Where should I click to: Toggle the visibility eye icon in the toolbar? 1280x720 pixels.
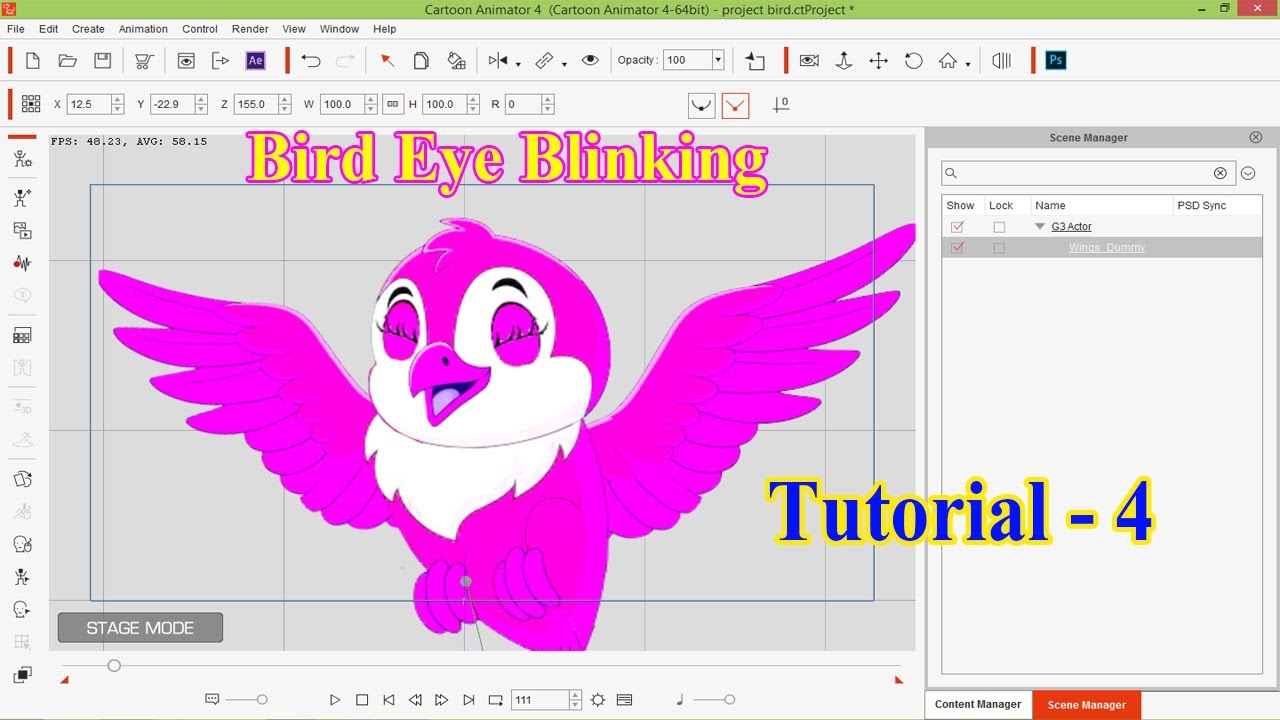pyautogui.click(x=590, y=61)
